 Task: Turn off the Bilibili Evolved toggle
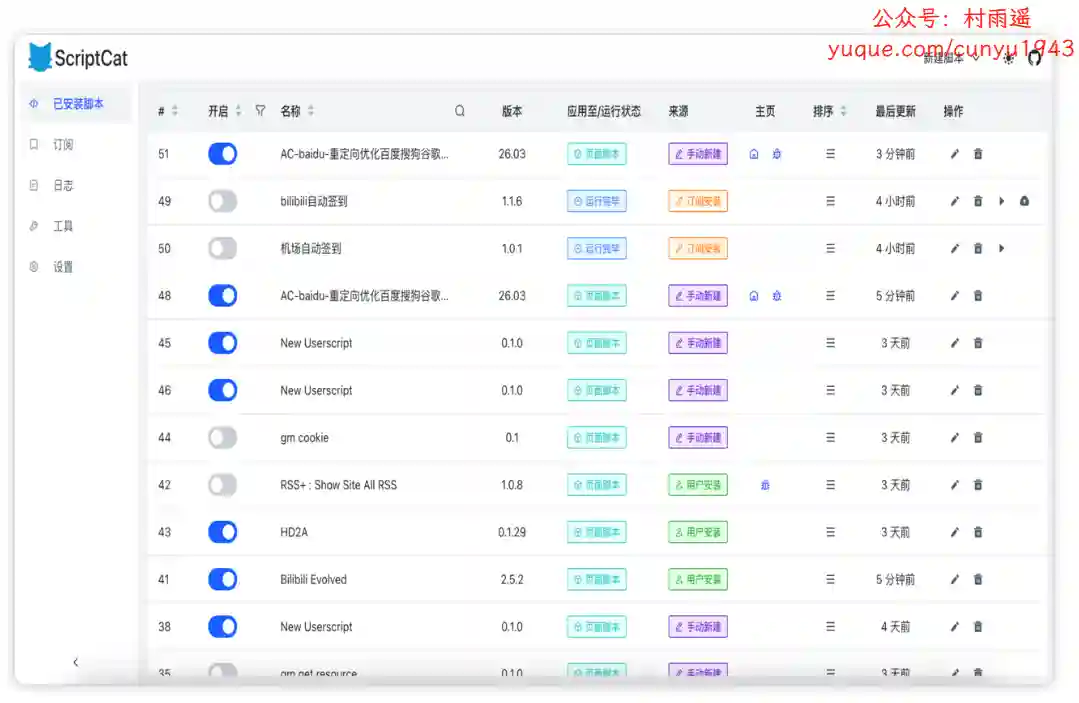pyautogui.click(x=223, y=580)
